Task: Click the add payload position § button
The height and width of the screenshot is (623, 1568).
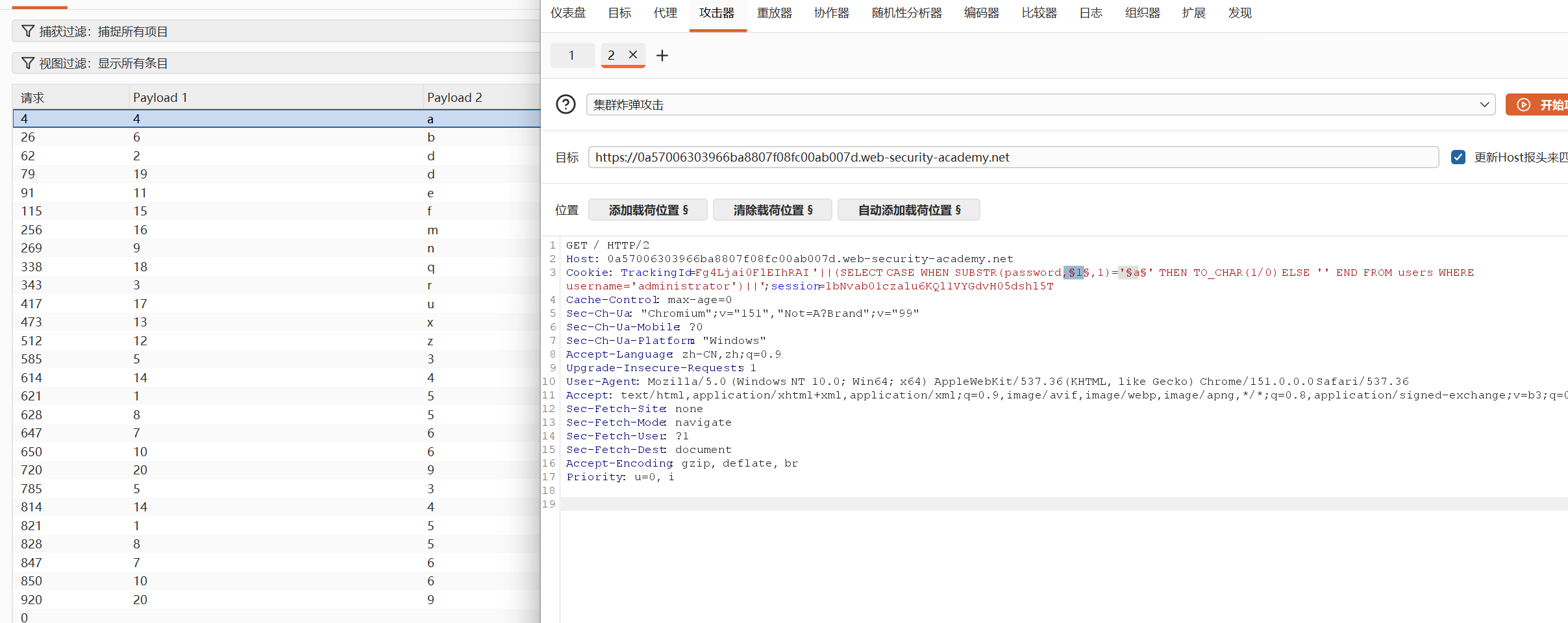Action: [648, 210]
